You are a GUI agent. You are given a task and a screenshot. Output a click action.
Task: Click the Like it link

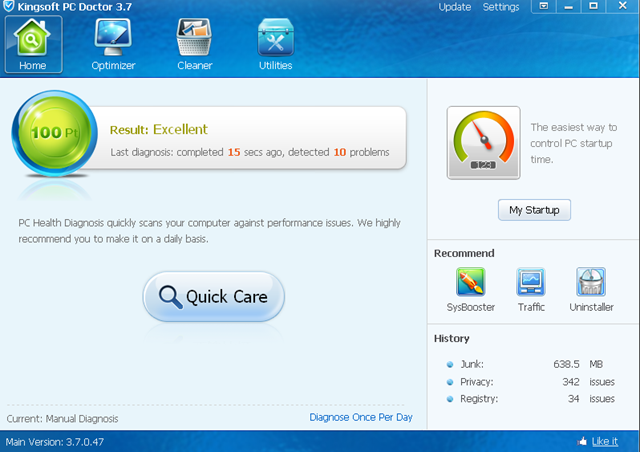pos(604,441)
